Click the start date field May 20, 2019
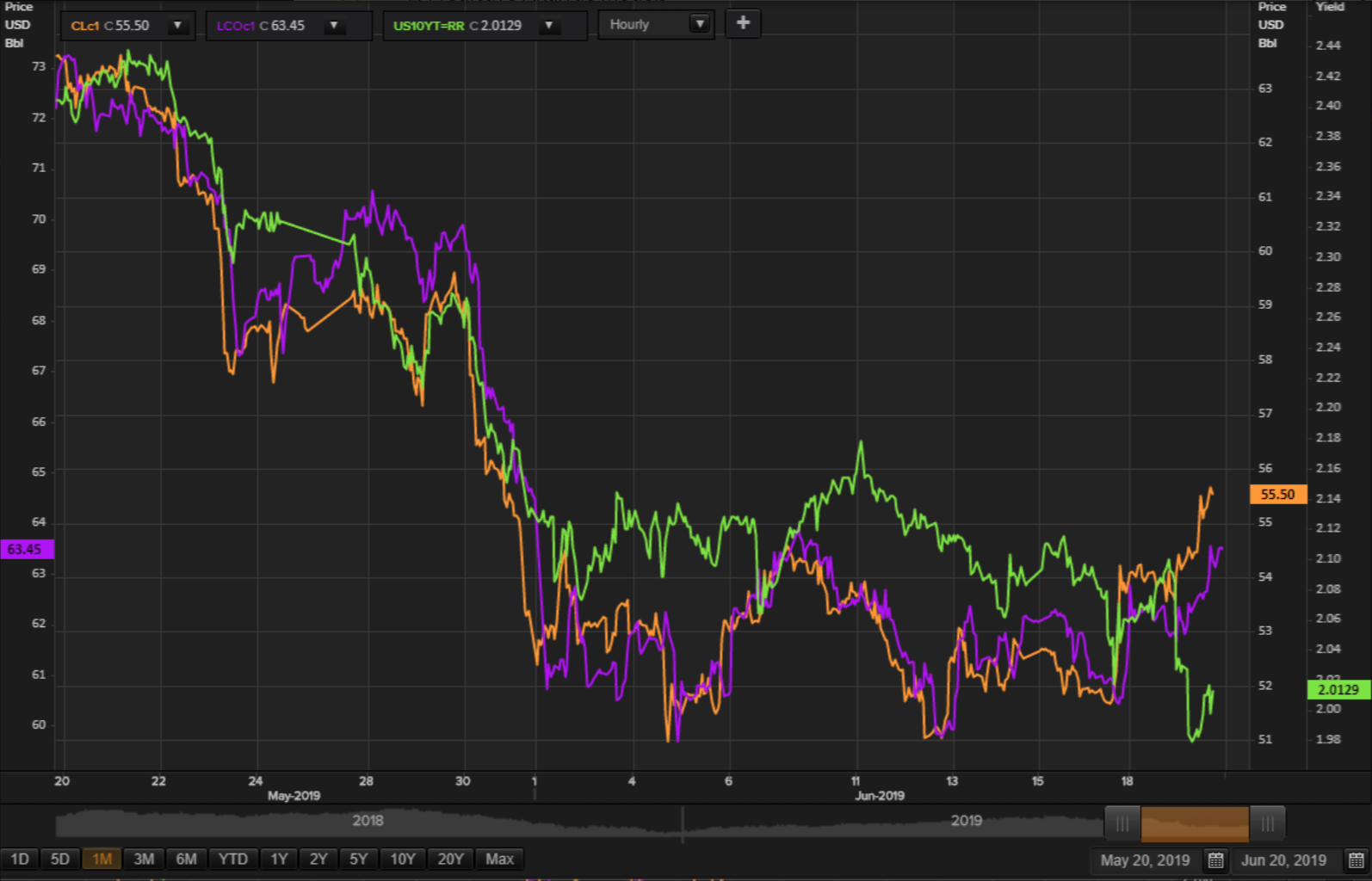The width and height of the screenshot is (1372, 881). click(1145, 860)
